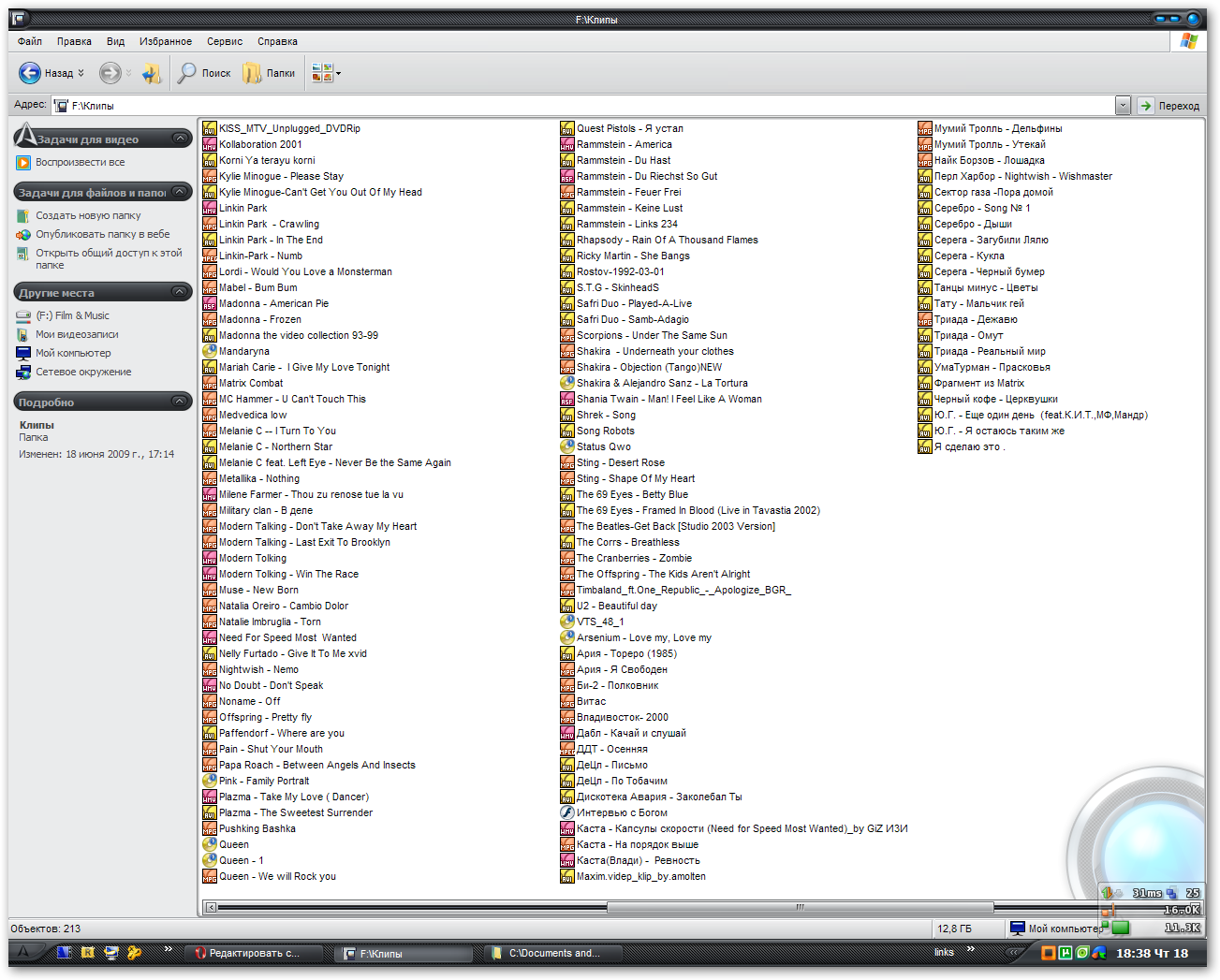Image resolution: width=1220 pixels, height=980 pixels.
Task: Open the Сервис menu
Action: [224, 41]
